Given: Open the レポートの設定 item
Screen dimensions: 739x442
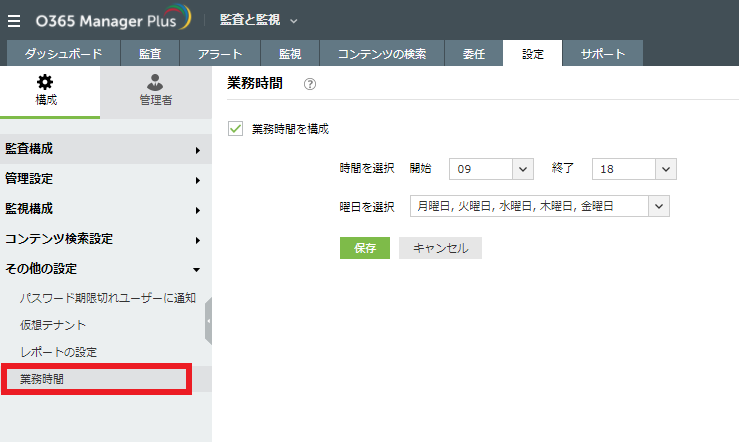Looking at the screenshot, I should click(x=58, y=352).
